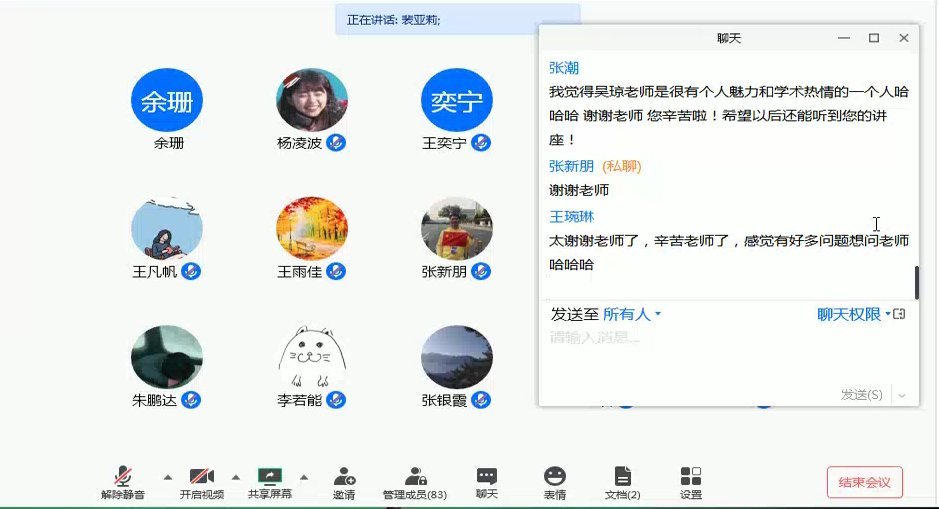This screenshot has width=939, height=509.
Task: Expand the arrow beside 解除静音
Action: pos(168,477)
